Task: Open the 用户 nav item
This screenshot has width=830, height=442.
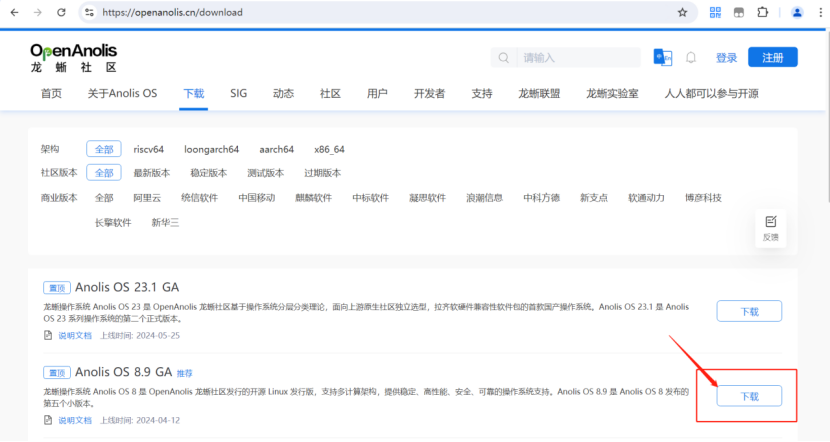Action: point(377,94)
